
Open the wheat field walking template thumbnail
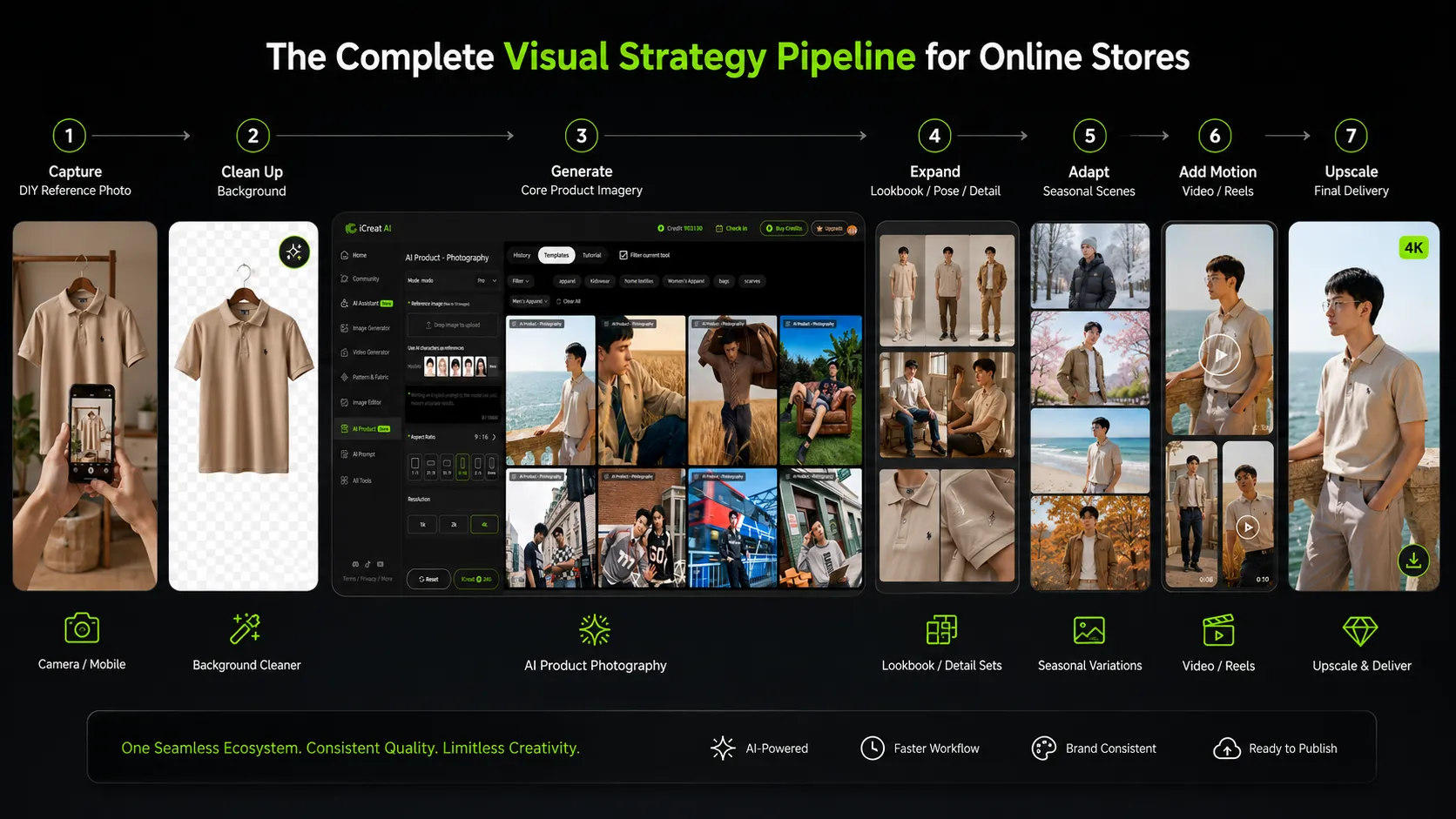(733, 390)
